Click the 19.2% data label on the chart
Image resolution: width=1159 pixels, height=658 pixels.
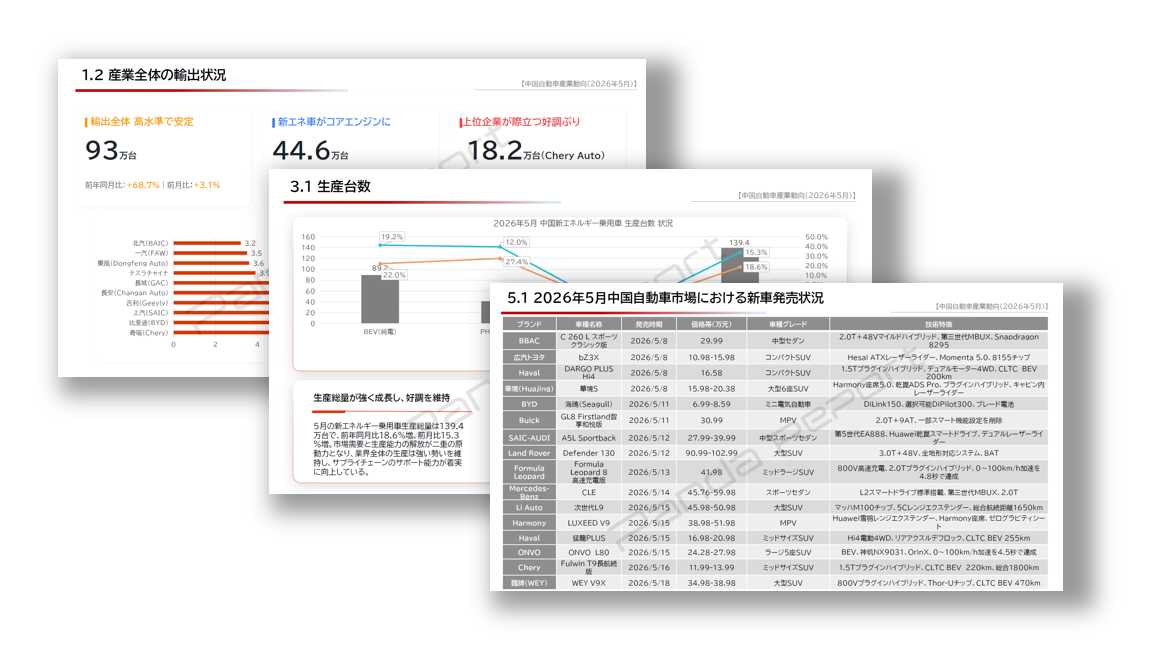pyautogui.click(x=392, y=237)
